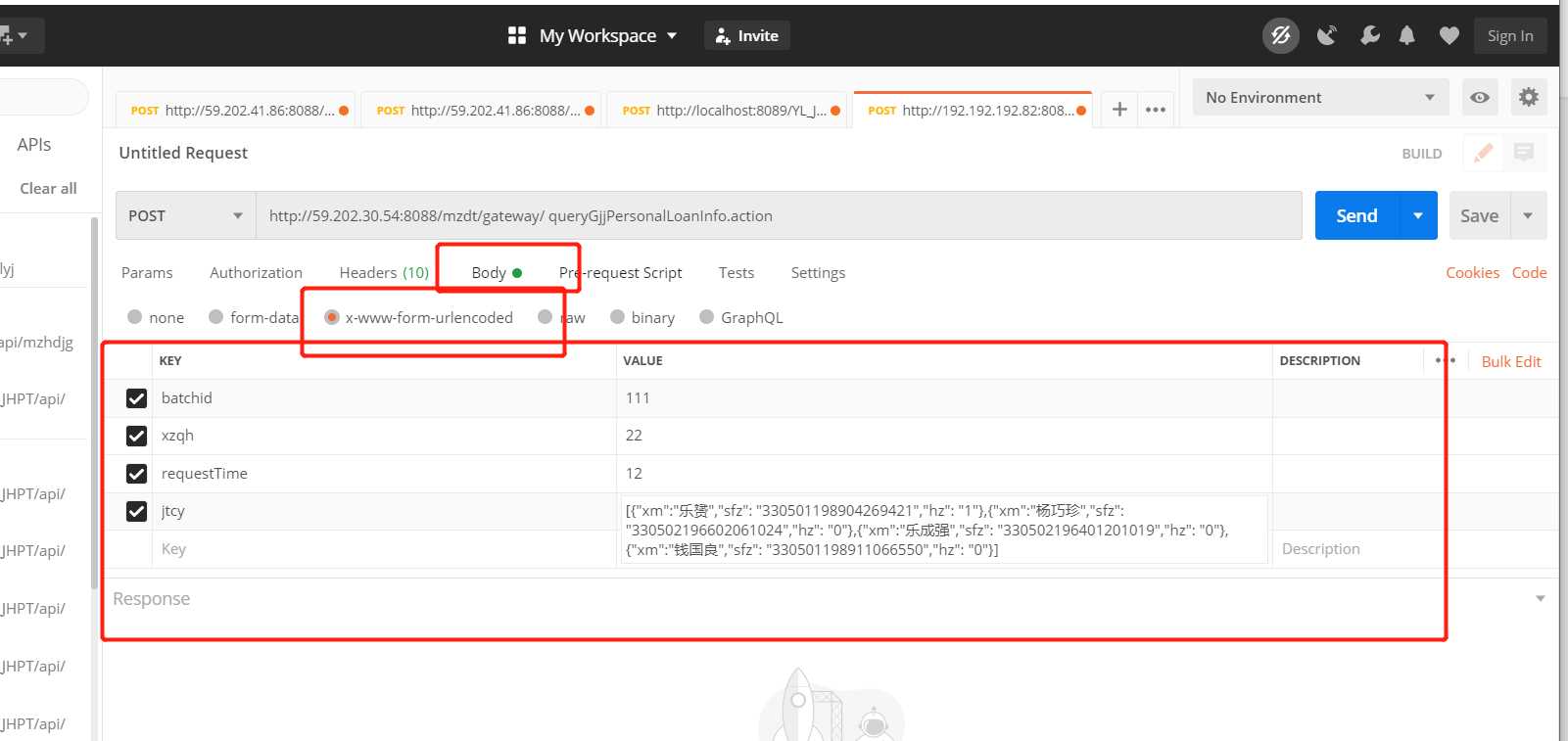Image resolution: width=1568 pixels, height=741 pixels.
Task: Click the sidebar vertical scrollbar
Action: (x=95, y=401)
